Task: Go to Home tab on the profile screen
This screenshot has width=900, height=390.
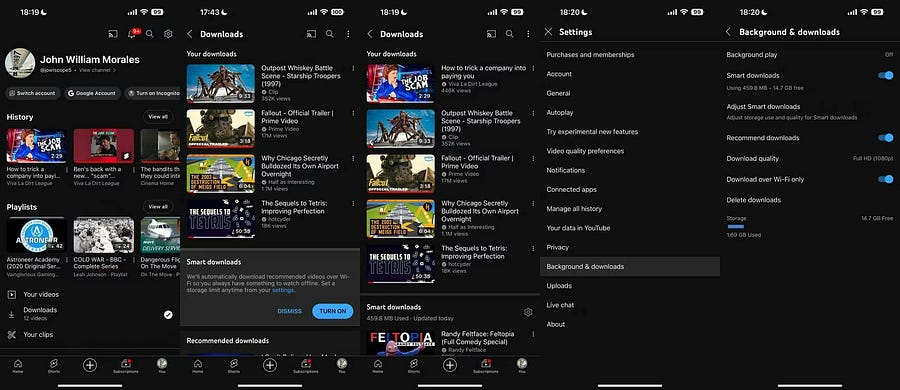Action: pyautogui.click(x=18, y=366)
